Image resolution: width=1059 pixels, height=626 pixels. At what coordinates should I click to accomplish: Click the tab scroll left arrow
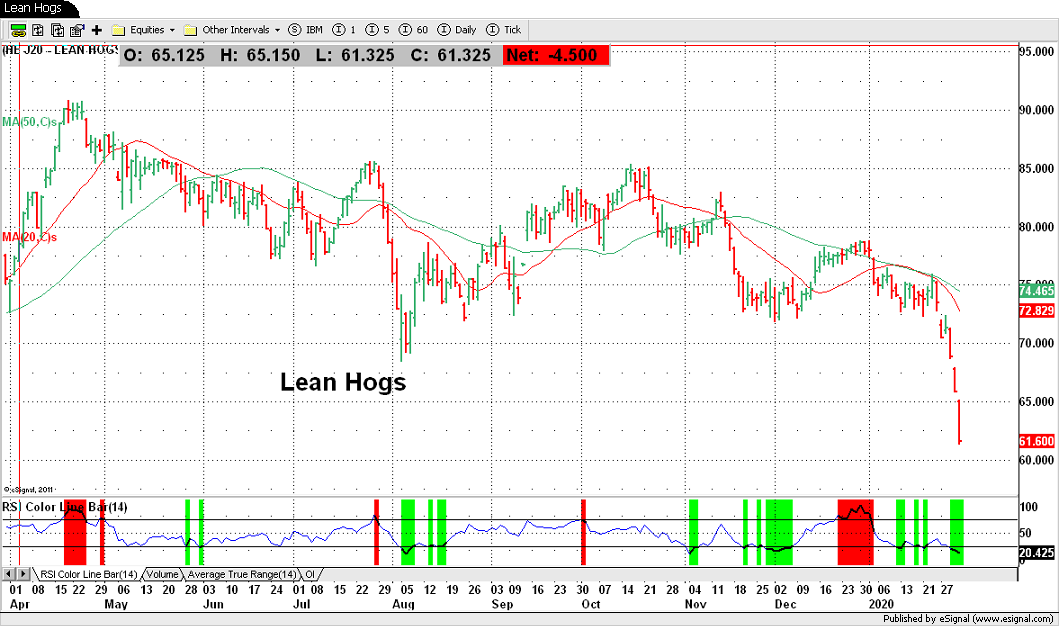click(9, 574)
